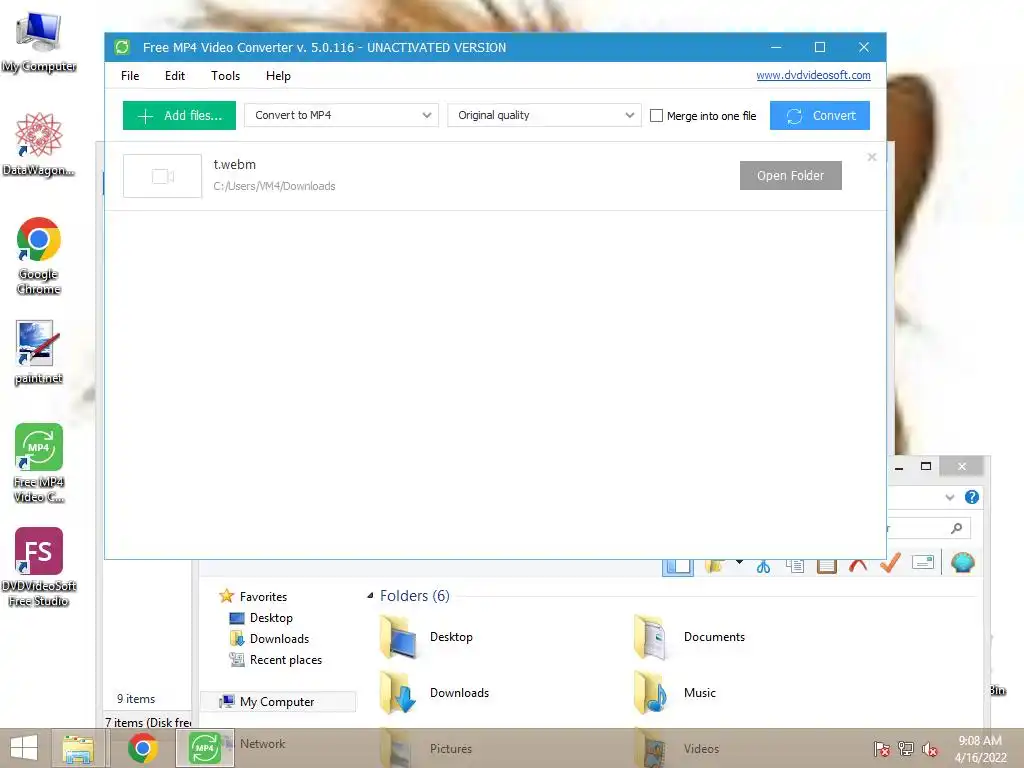Open the Desktop folder in Explorer
The height and width of the screenshot is (768, 1024).
tap(426, 637)
